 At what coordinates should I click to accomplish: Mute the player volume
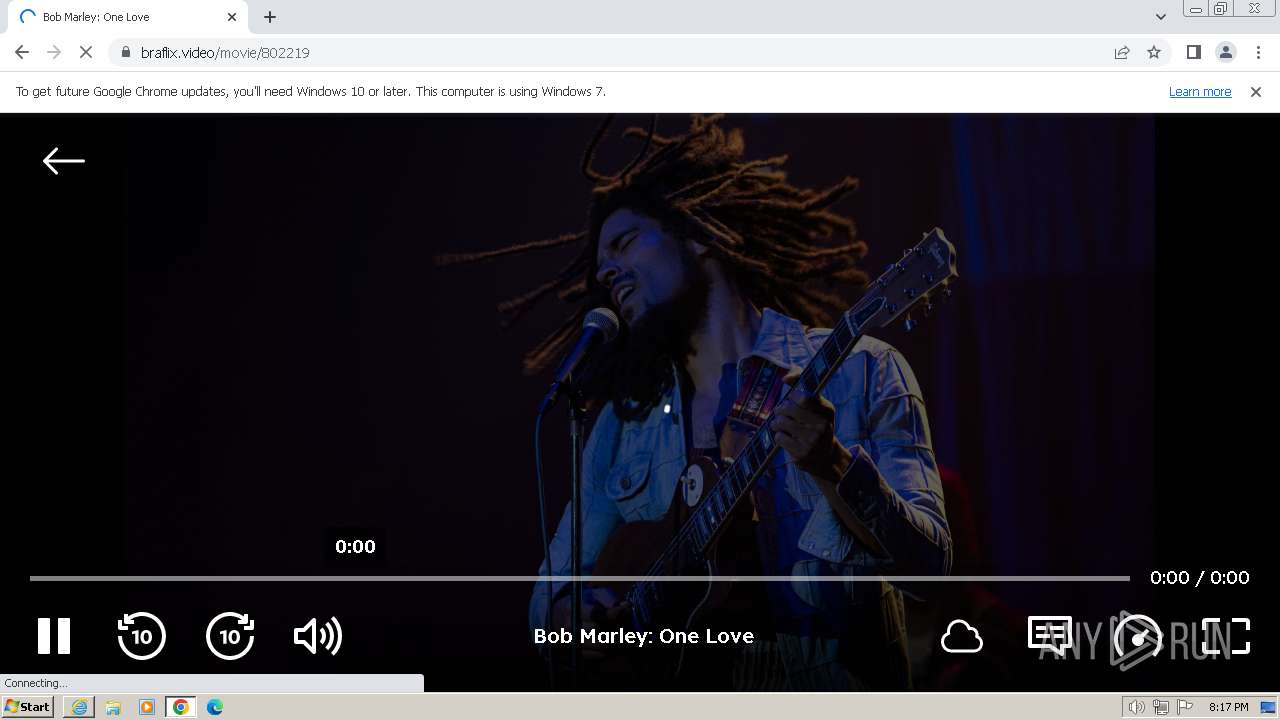coord(318,636)
